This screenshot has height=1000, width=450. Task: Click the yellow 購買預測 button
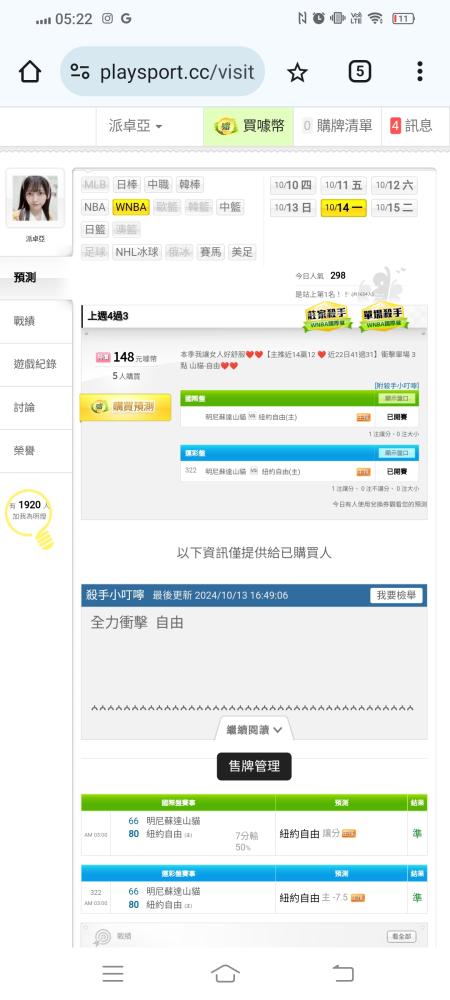126,407
